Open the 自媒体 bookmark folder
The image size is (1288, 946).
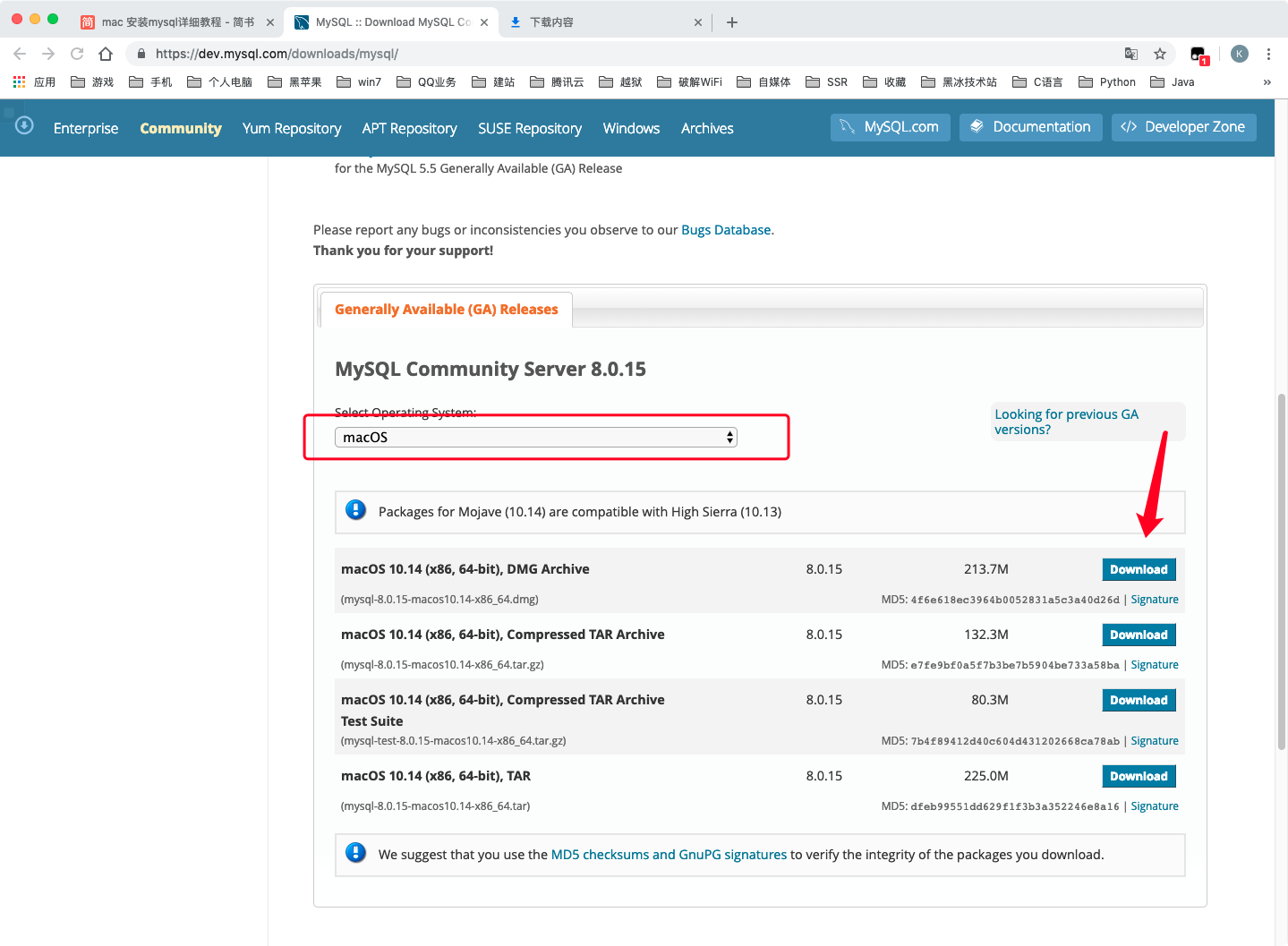click(763, 82)
